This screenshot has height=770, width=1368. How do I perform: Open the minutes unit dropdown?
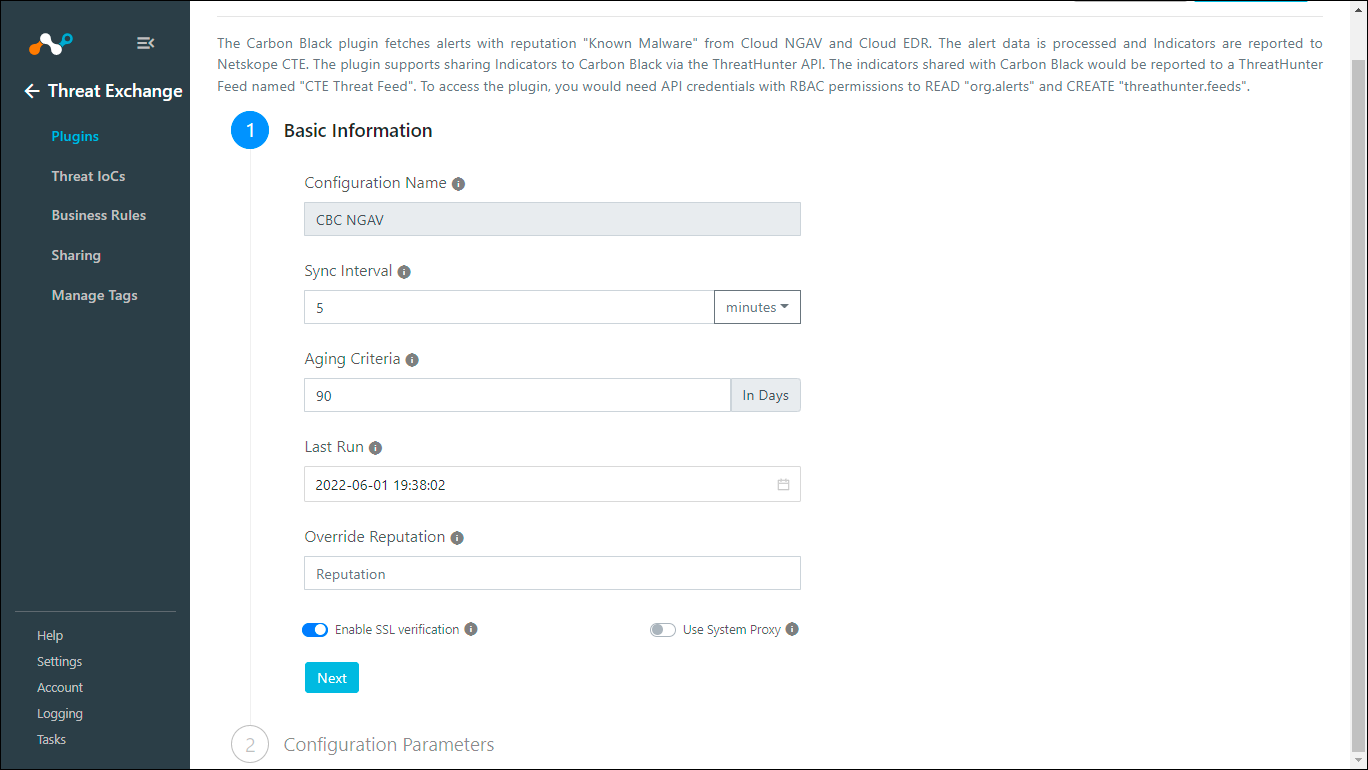757,307
